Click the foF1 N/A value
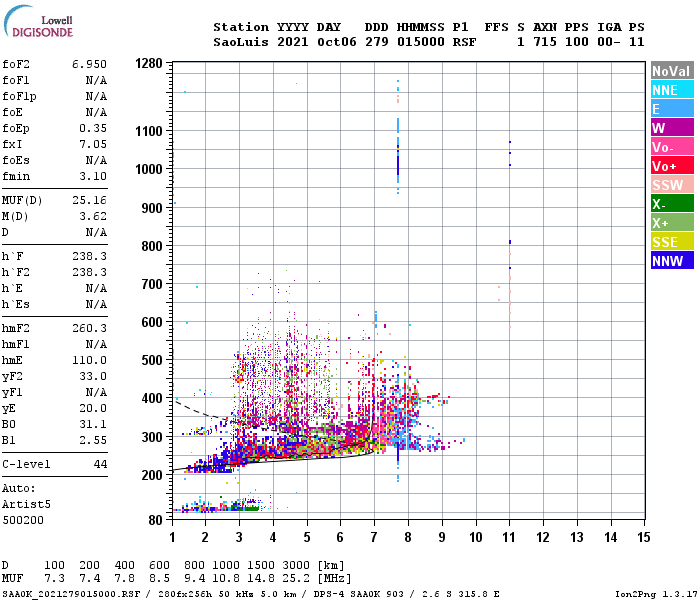Image resolution: width=700 pixels, height=600 pixels. coord(96,80)
